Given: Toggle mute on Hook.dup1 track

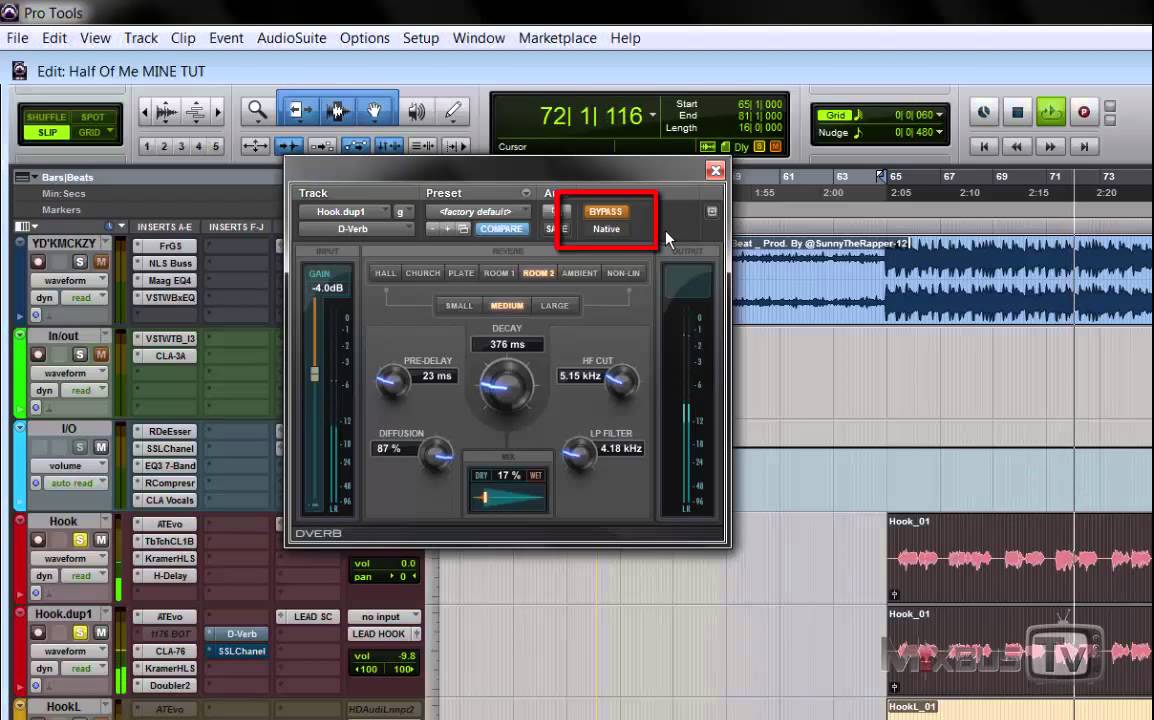Looking at the screenshot, I should 101,632.
